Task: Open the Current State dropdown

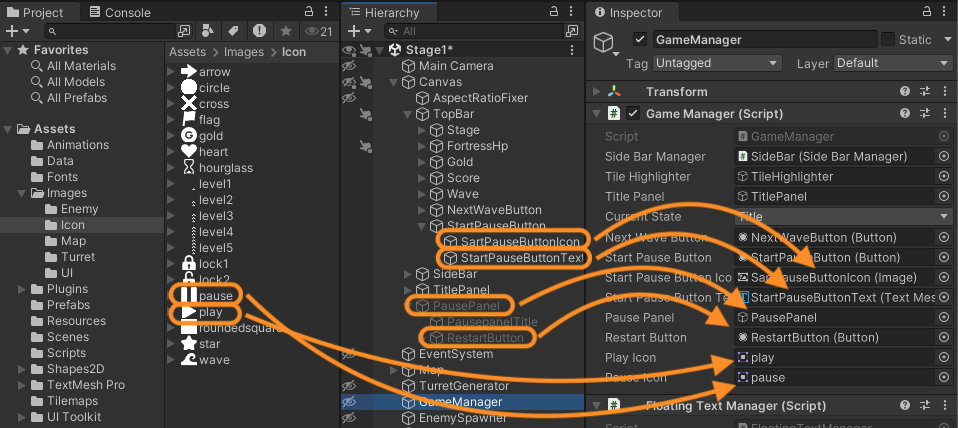Action: [843, 217]
